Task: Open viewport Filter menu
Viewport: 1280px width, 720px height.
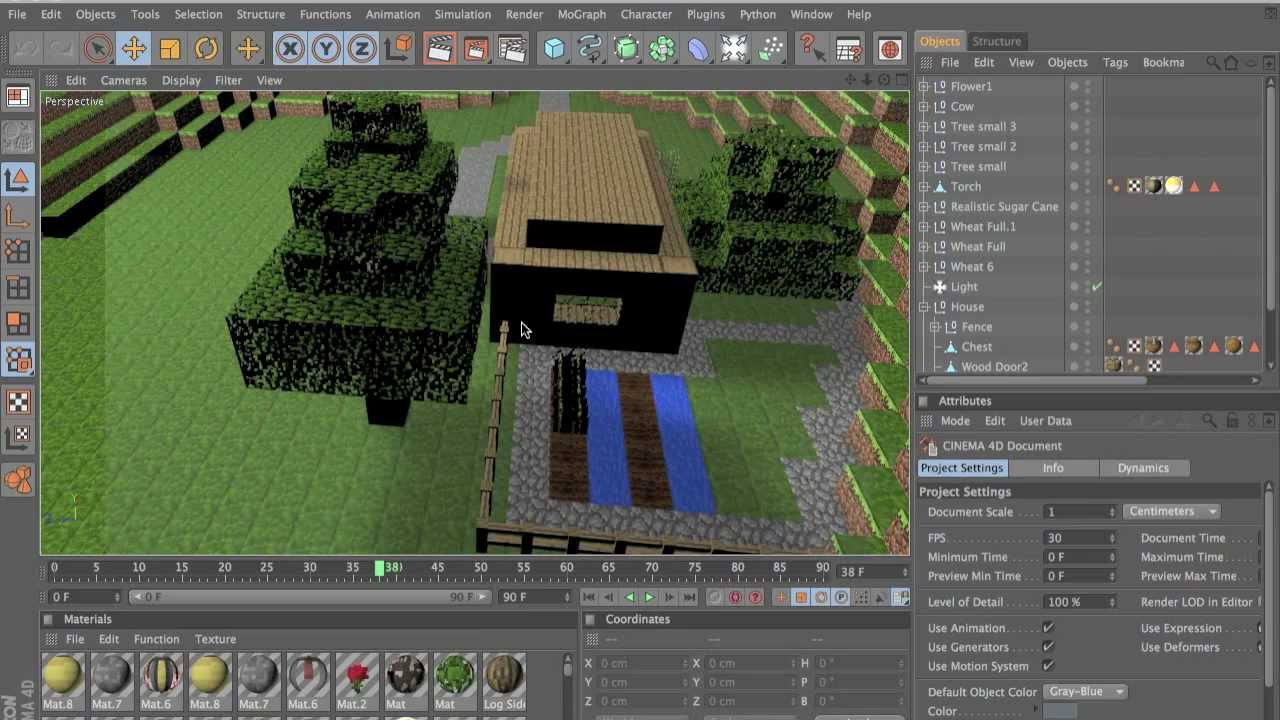Action: point(228,80)
